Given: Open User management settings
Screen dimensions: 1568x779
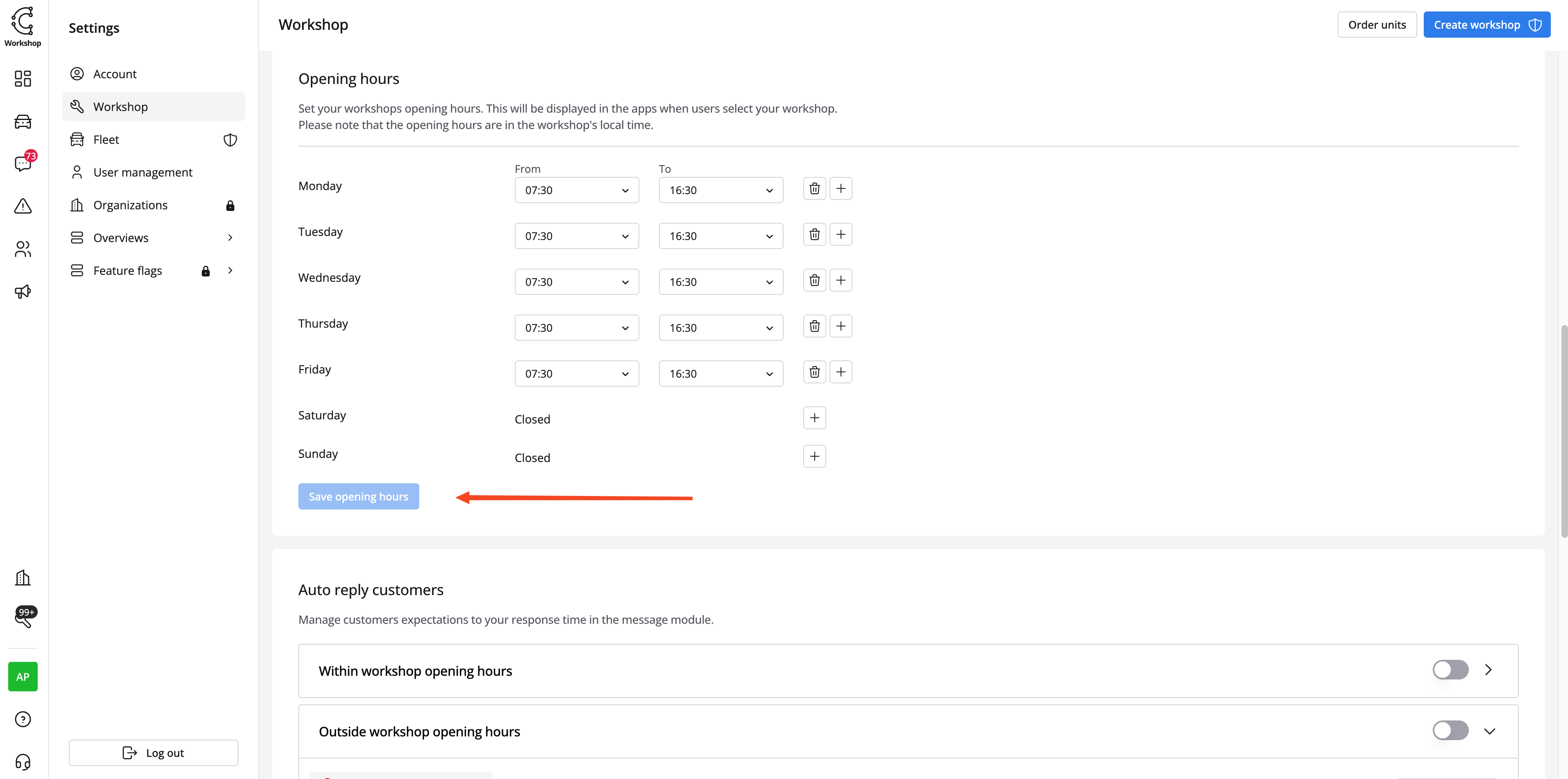Looking at the screenshot, I should tap(143, 173).
